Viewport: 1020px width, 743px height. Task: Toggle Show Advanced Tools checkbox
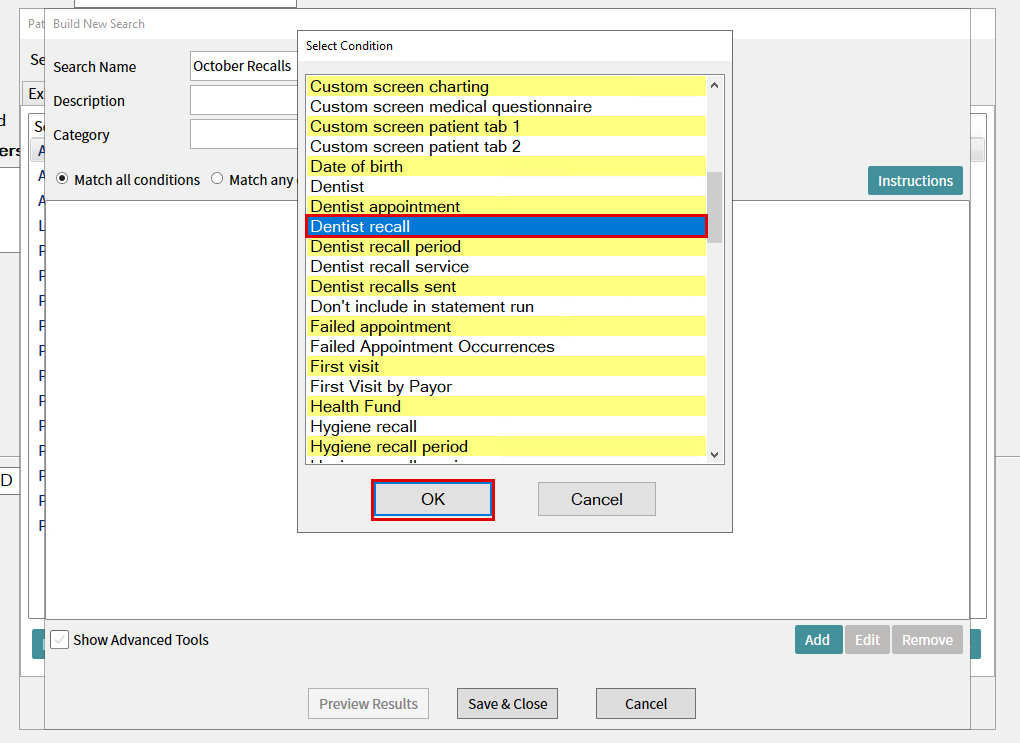(60, 640)
